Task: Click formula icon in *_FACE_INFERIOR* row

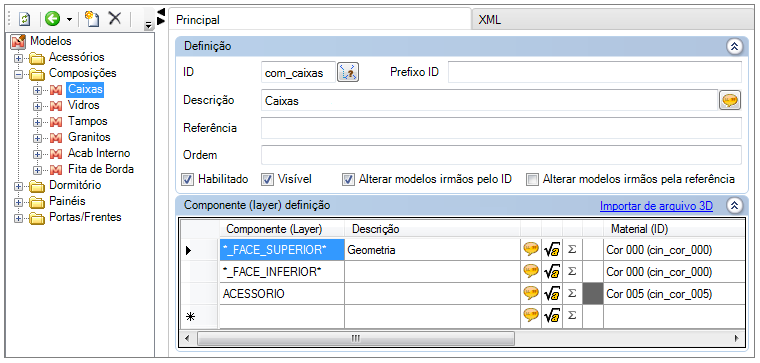Action: (x=552, y=271)
